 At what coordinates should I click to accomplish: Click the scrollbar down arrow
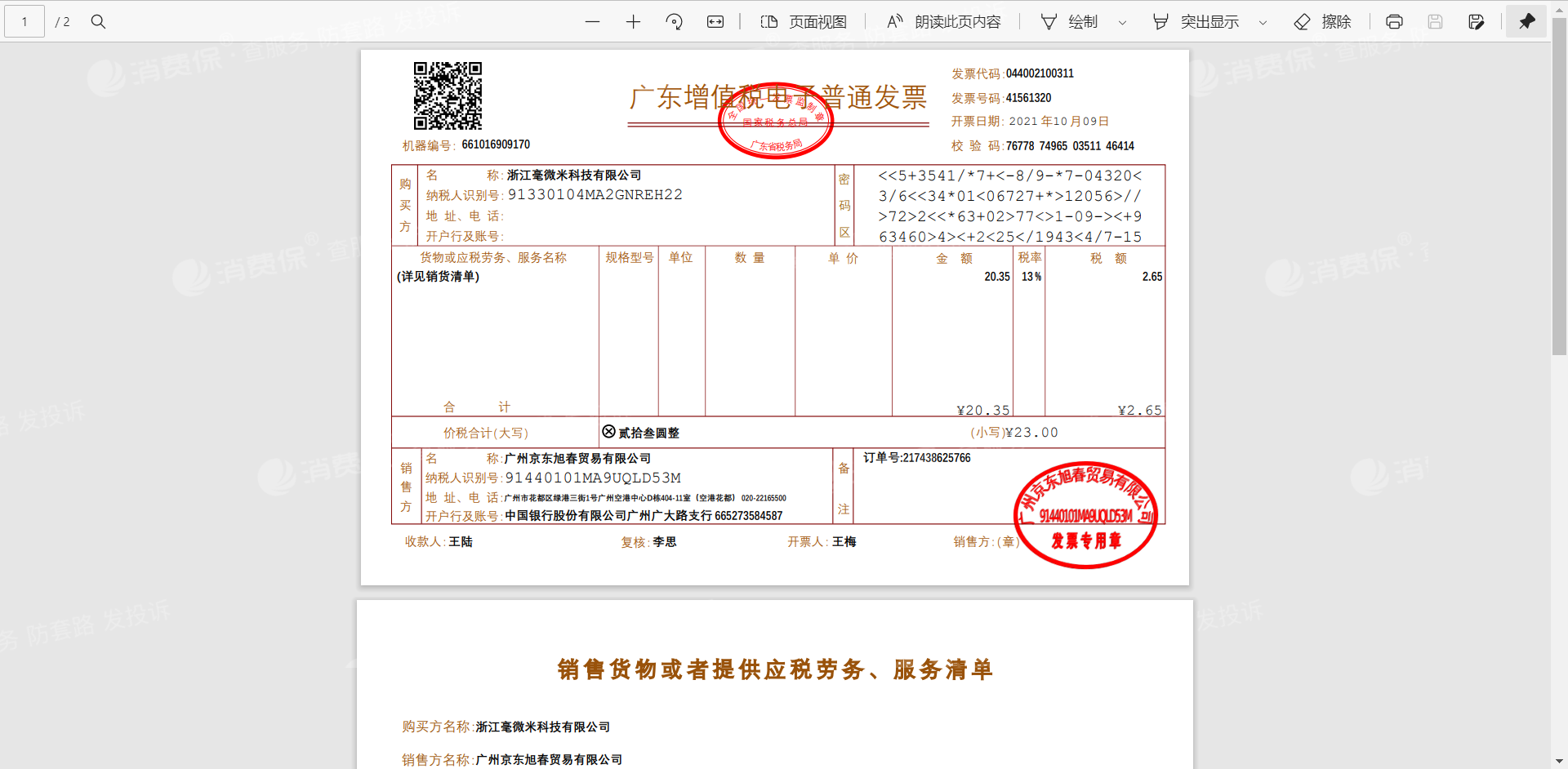click(x=1559, y=761)
